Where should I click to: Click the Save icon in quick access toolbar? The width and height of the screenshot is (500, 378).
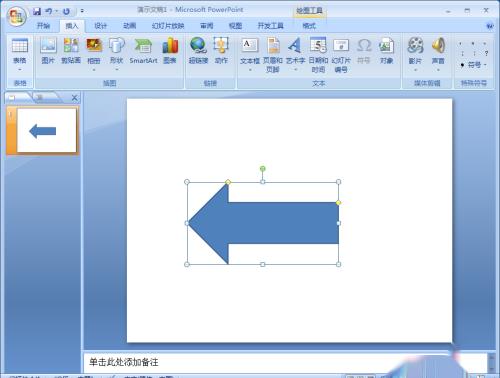[37, 11]
